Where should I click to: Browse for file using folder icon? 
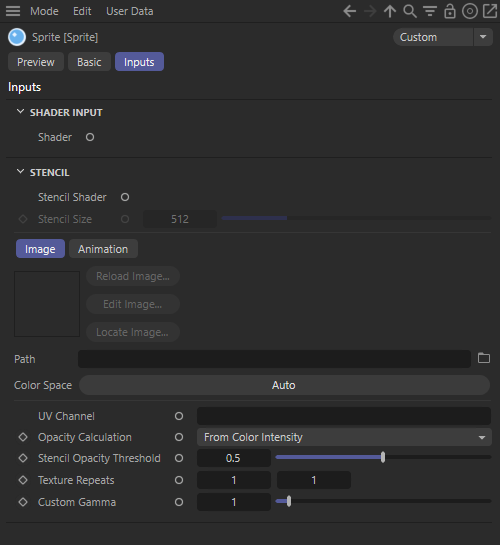pyautogui.click(x=484, y=358)
